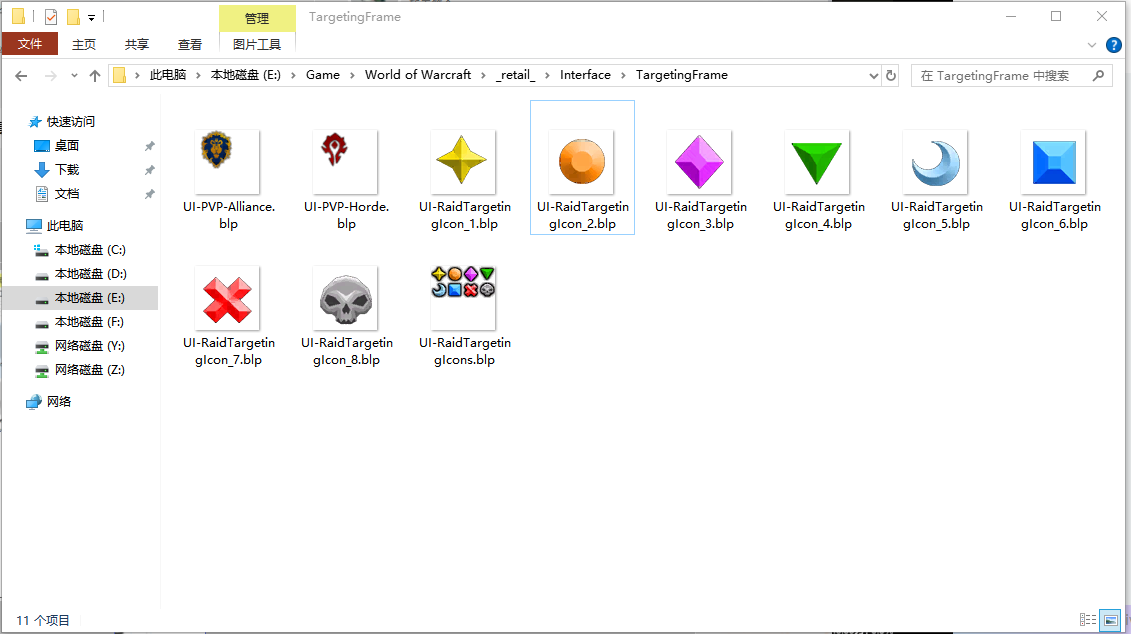
Task: Select the red cross UI-RaidTargetingIcon_7.blp
Action: [227, 298]
